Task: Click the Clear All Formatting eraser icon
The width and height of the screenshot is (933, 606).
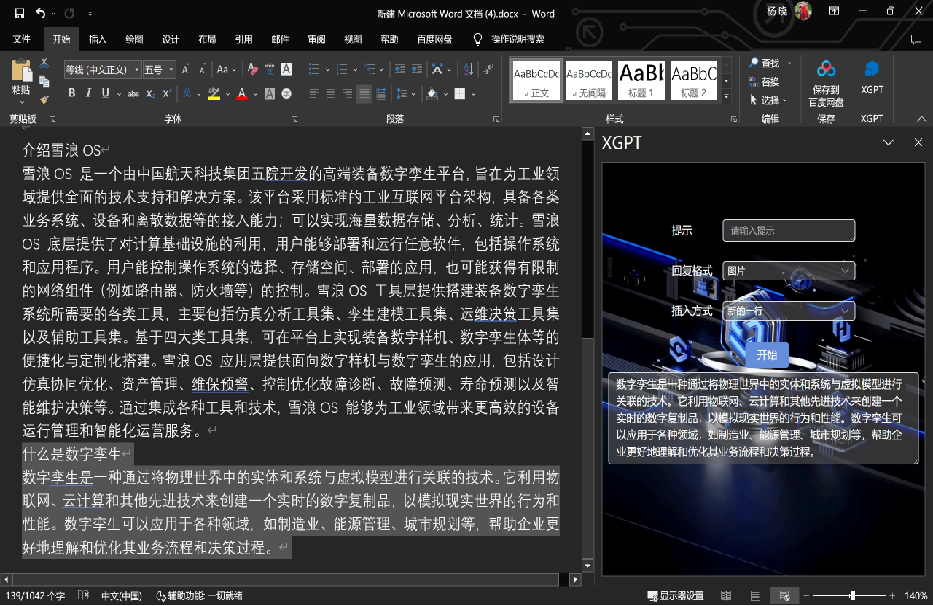Action: click(x=253, y=70)
